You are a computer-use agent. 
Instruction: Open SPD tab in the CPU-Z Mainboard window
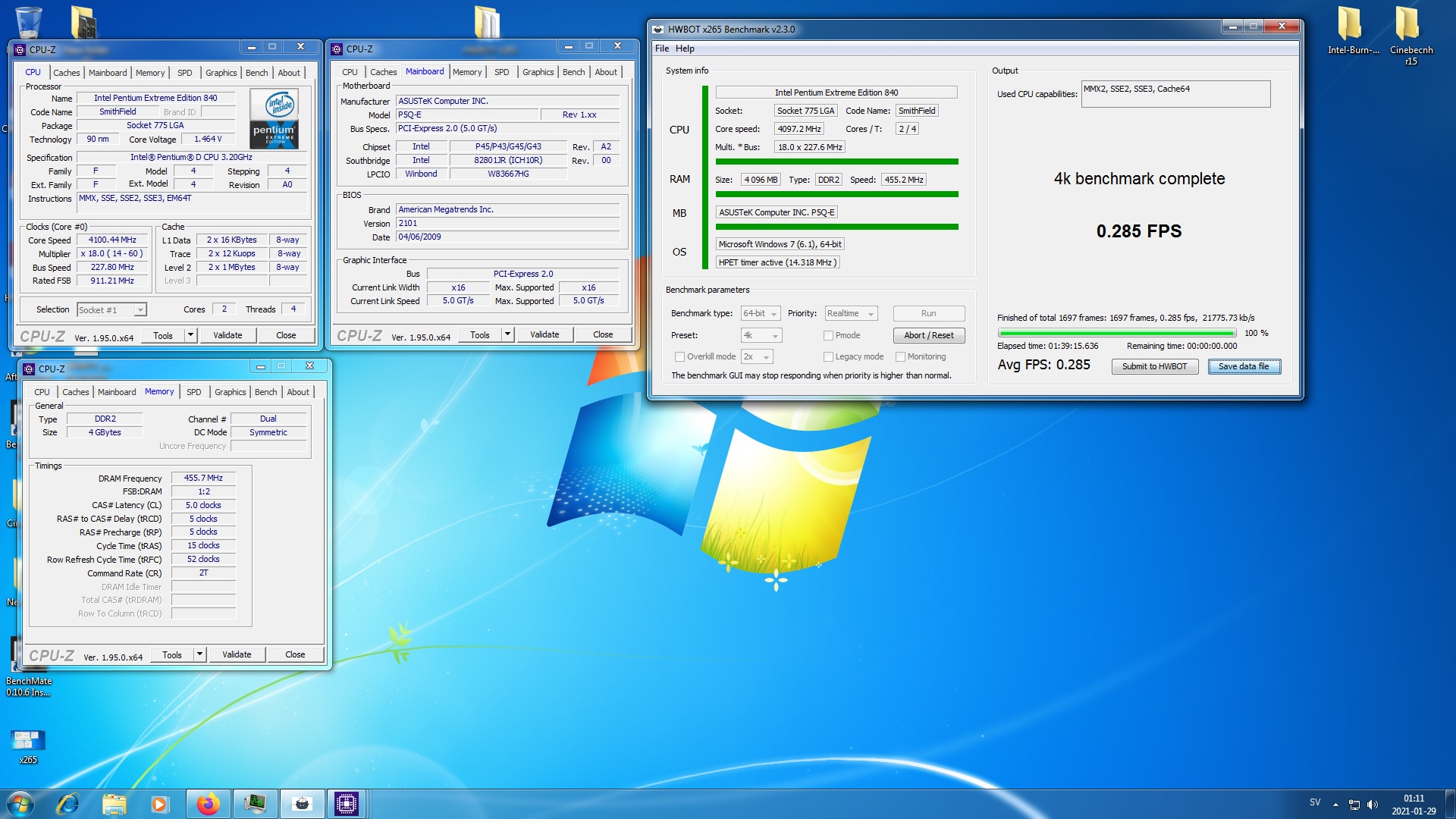[x=501, y=72]
